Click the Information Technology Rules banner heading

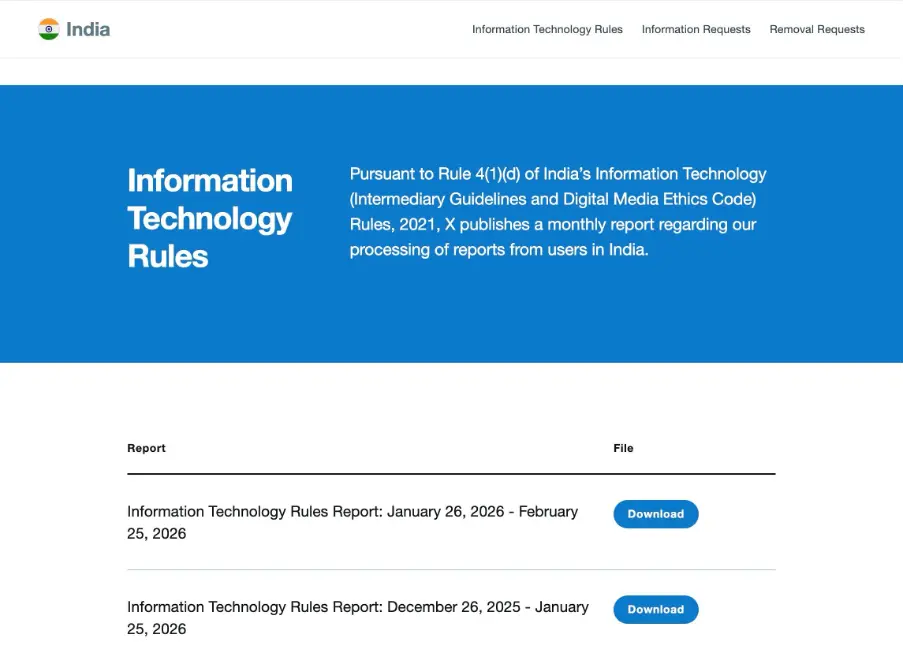[210, 218]
